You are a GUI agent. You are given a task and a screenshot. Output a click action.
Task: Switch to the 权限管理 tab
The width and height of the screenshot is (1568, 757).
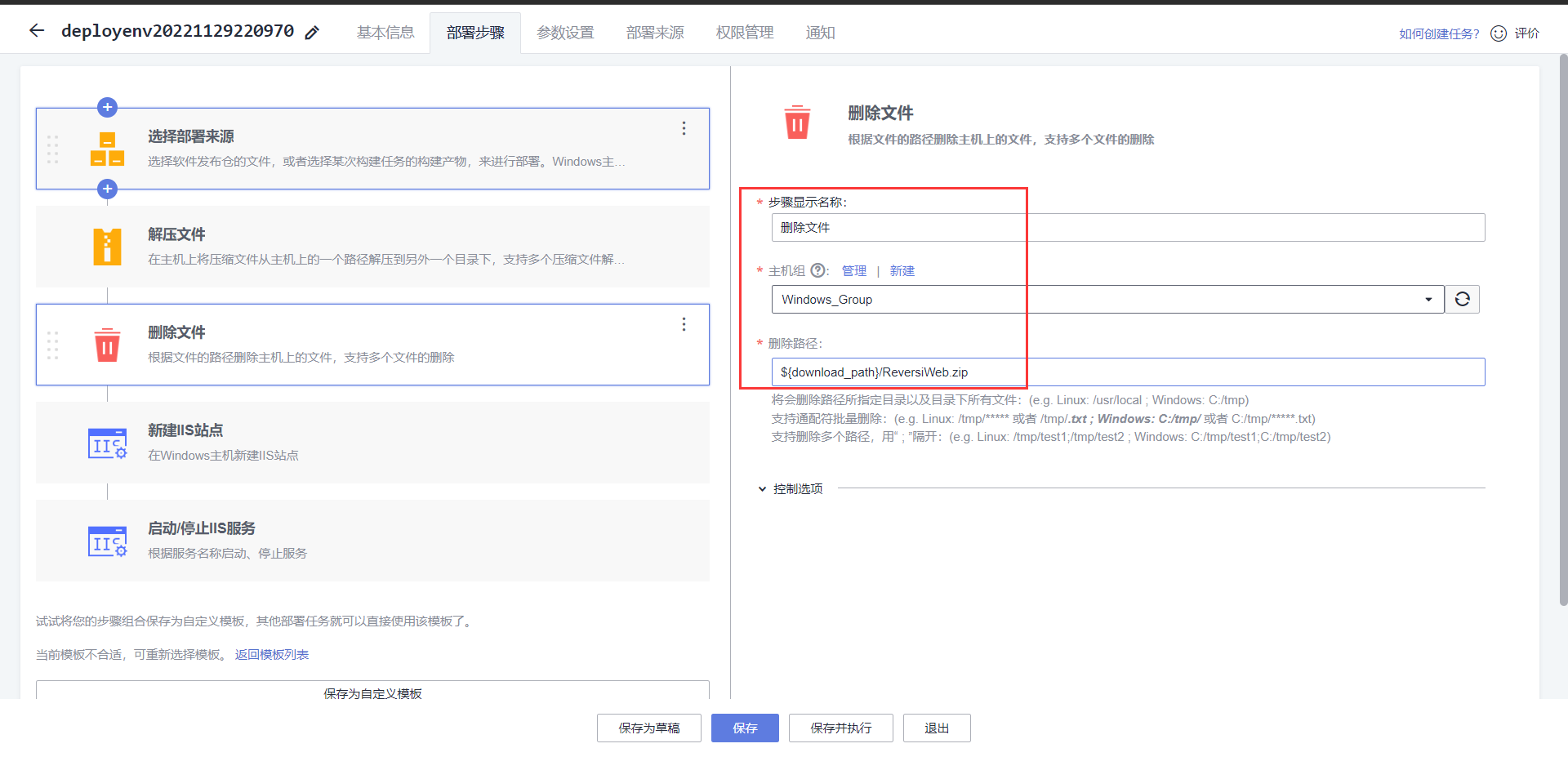(744, 32)
